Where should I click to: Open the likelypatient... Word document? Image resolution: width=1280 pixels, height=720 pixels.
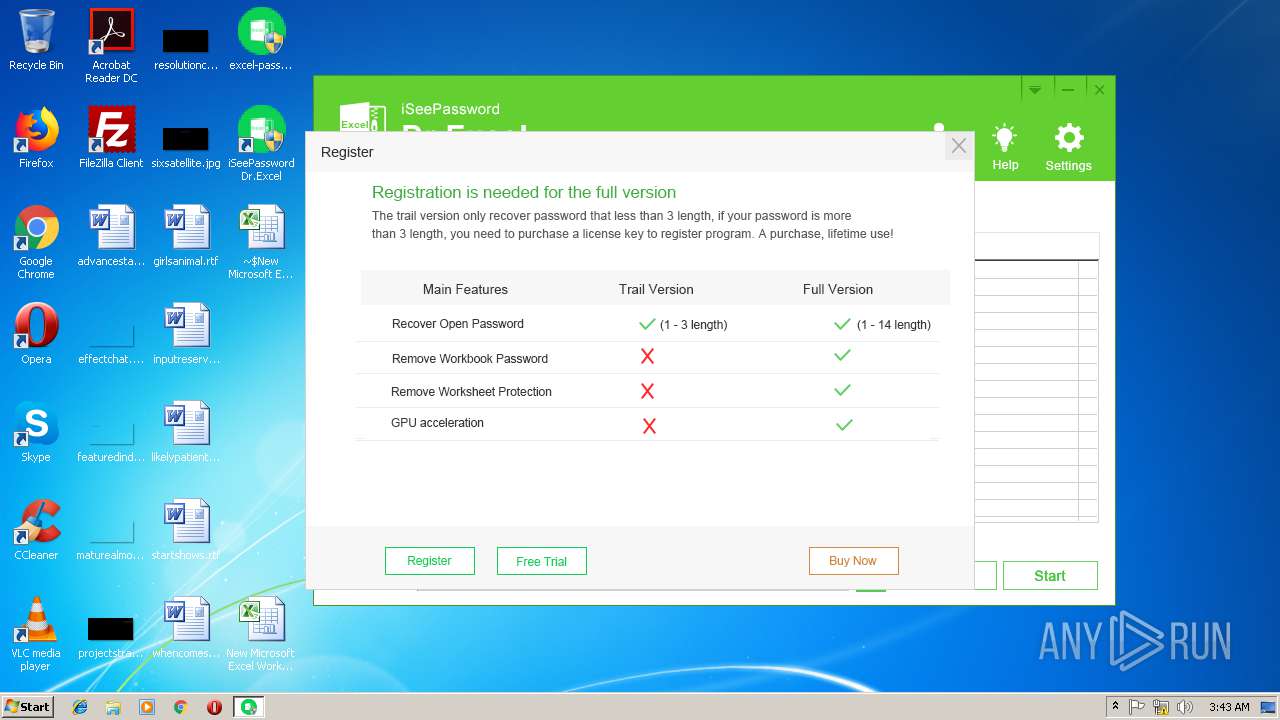pyautogui.click(x=186, y=432)
